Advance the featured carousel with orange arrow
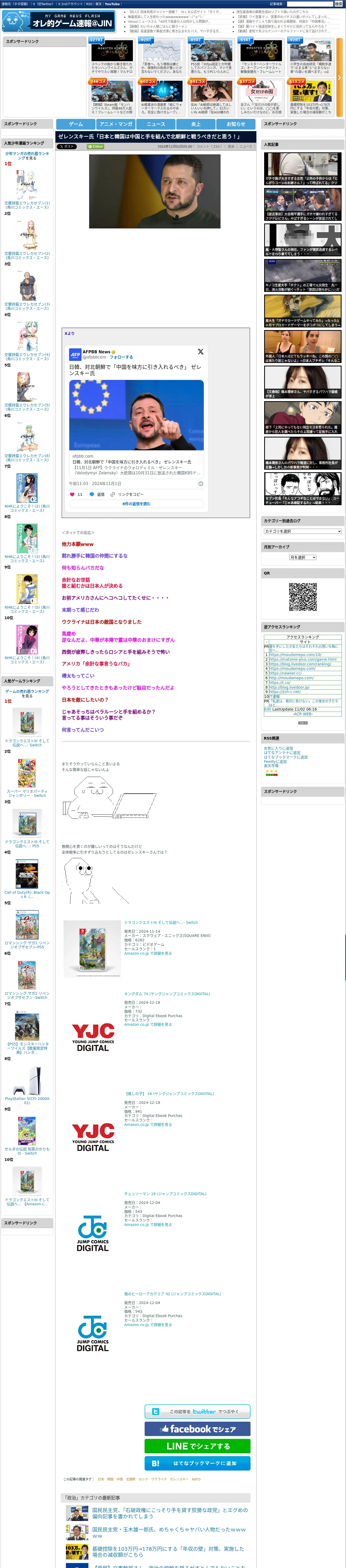 pos(339,77)
